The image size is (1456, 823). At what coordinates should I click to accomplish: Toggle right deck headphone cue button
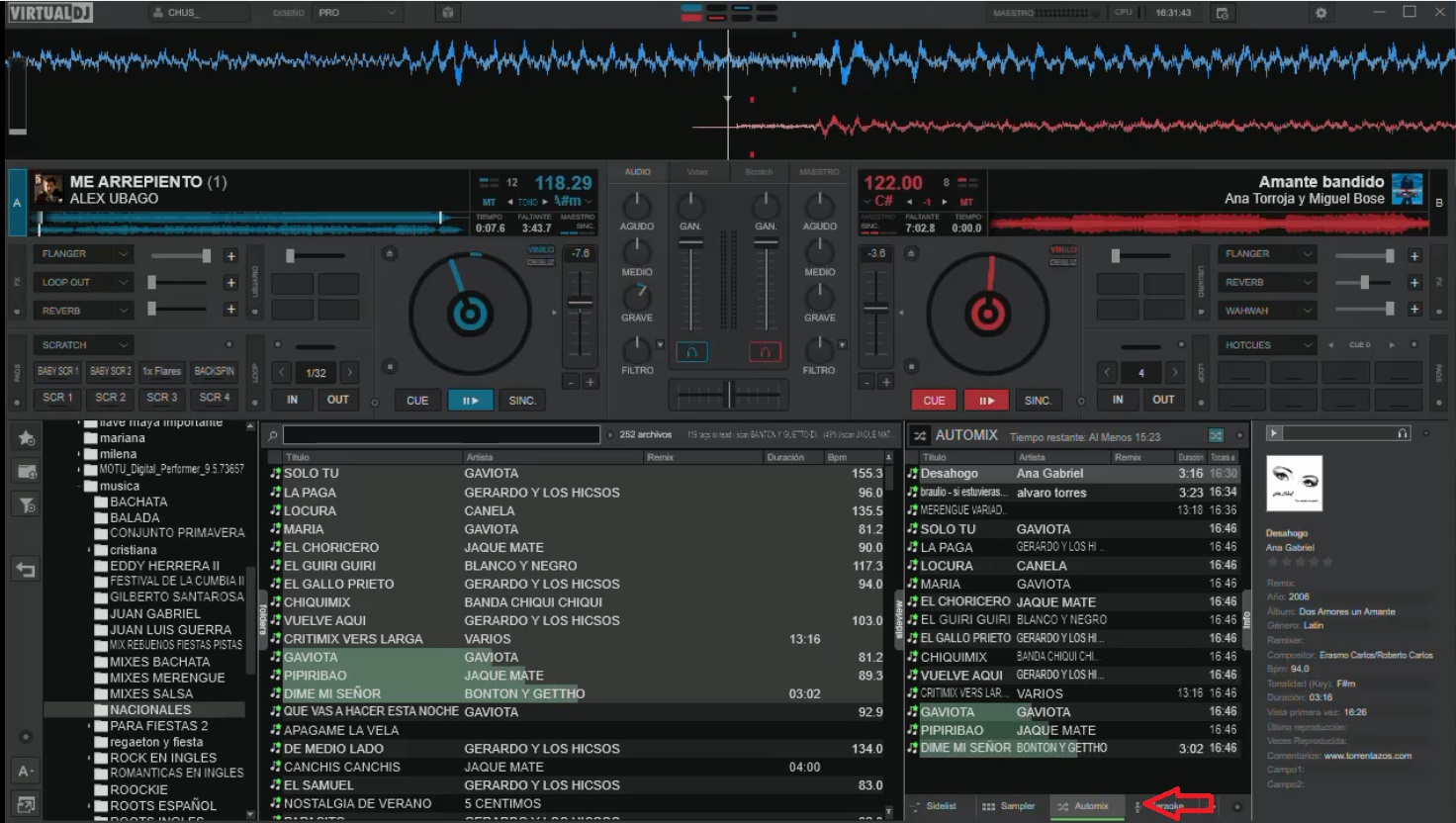point(765,351)
